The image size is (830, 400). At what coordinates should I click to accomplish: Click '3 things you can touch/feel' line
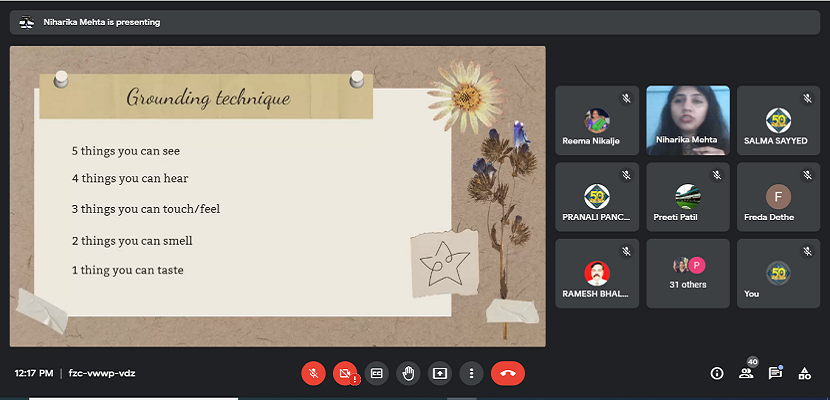click(x=146, y=210)
